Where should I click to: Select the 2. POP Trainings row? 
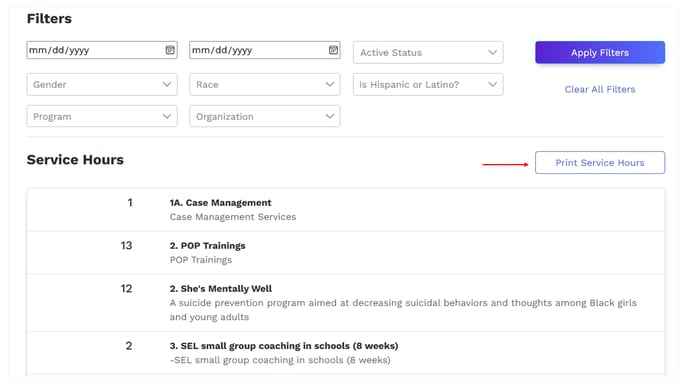pos(346,253)
